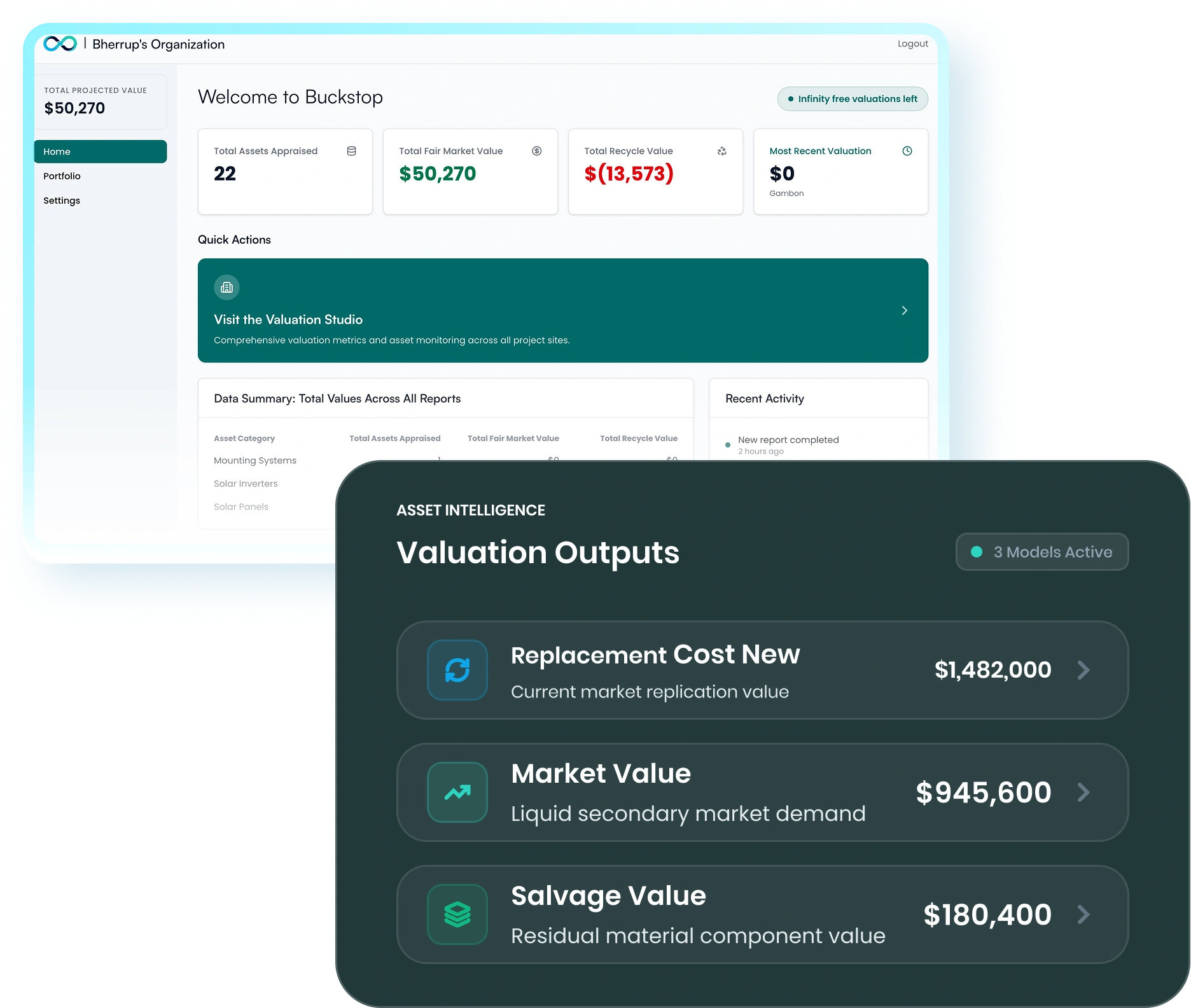
Task: Click the Total Assets Appraised card title
Action: [x=265, y=151]
